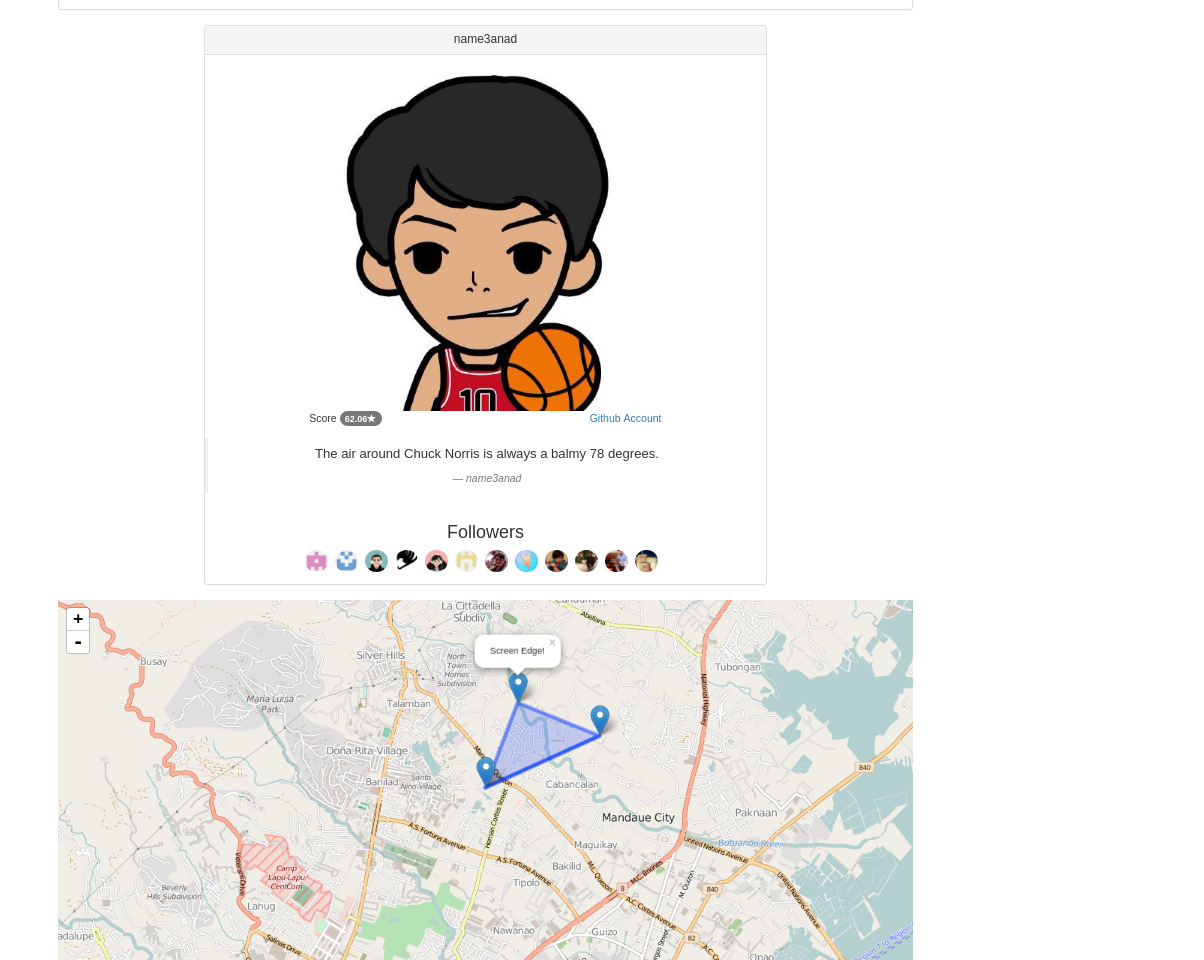1204x960 pixels.
Task: Click the name3anad panel heading
Action: click(485, 40)
